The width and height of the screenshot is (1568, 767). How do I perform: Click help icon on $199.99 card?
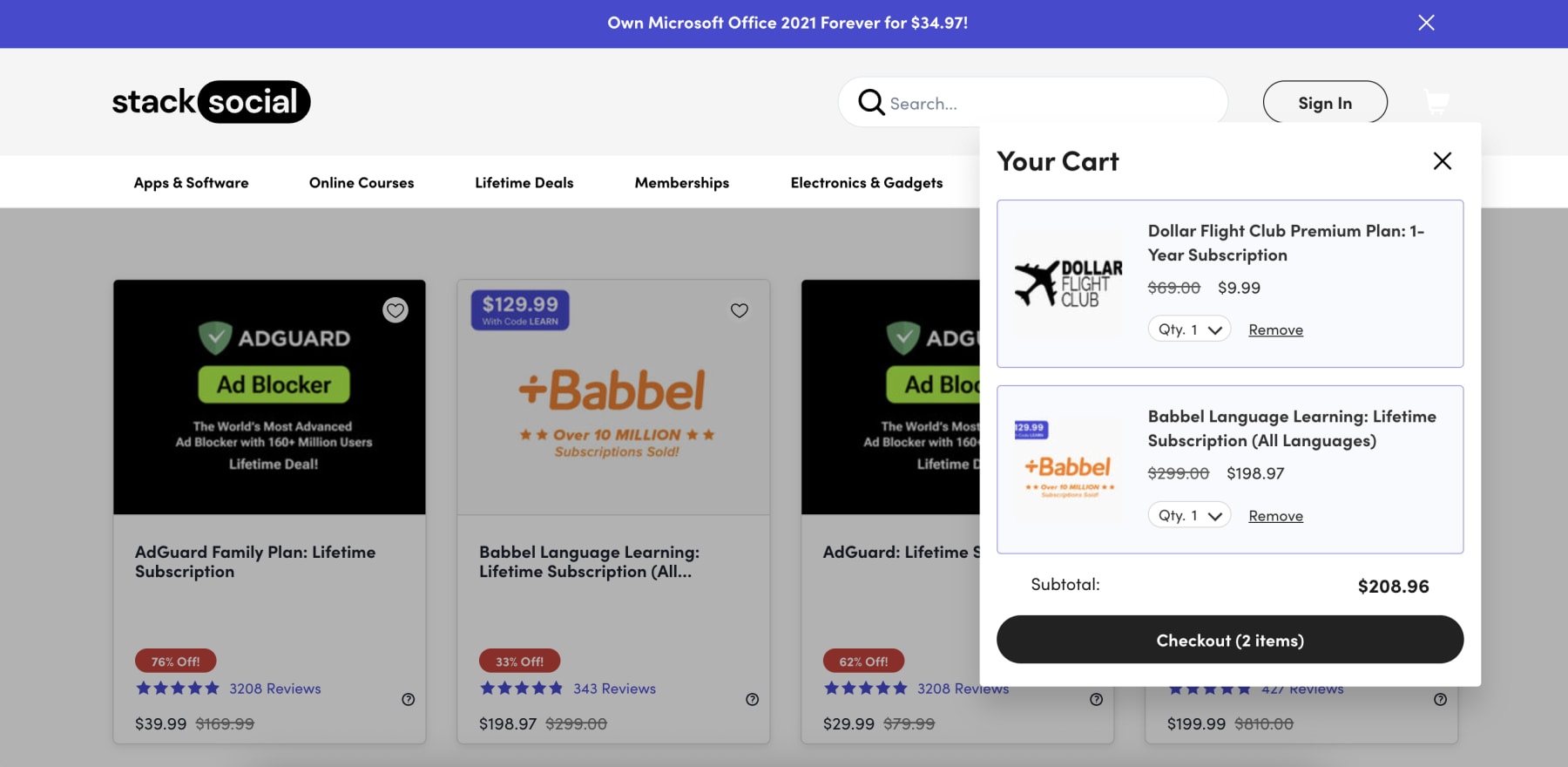[1440, 699]
